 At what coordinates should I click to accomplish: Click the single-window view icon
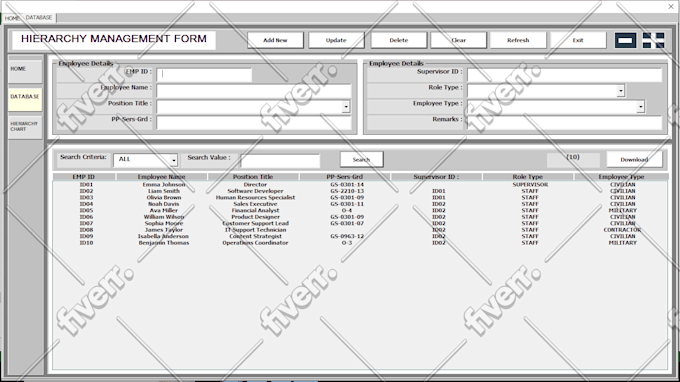pyautogui.click(x=625, y=40)
